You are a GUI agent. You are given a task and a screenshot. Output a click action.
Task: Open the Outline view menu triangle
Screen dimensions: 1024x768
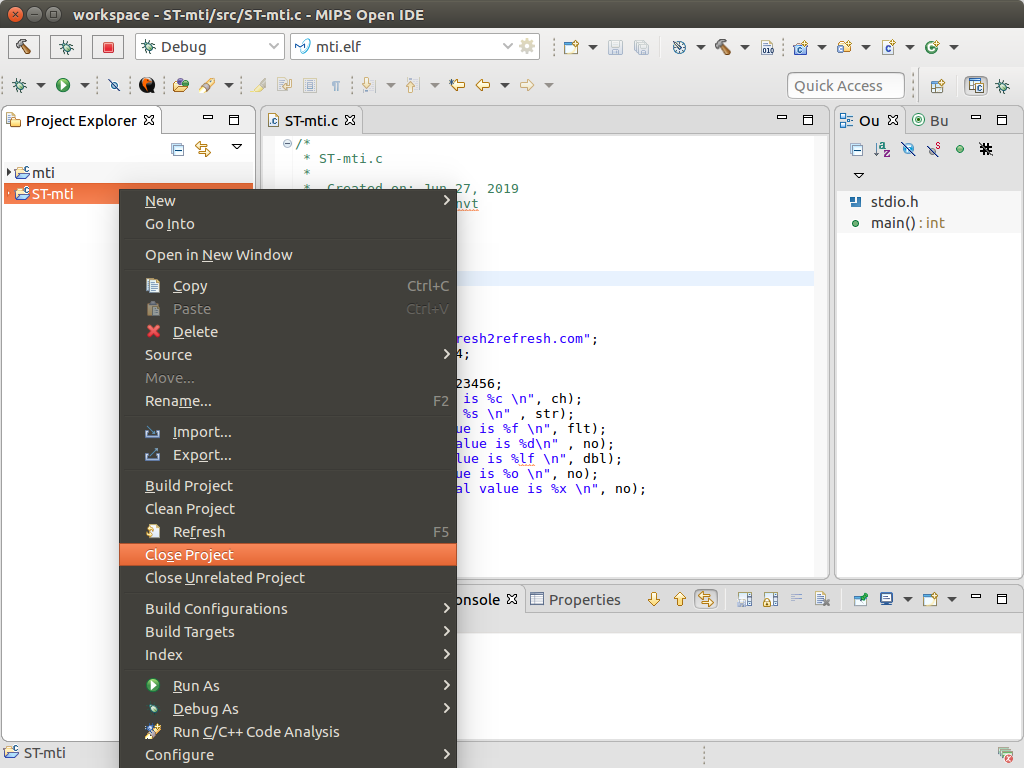[x=859, y=175]
